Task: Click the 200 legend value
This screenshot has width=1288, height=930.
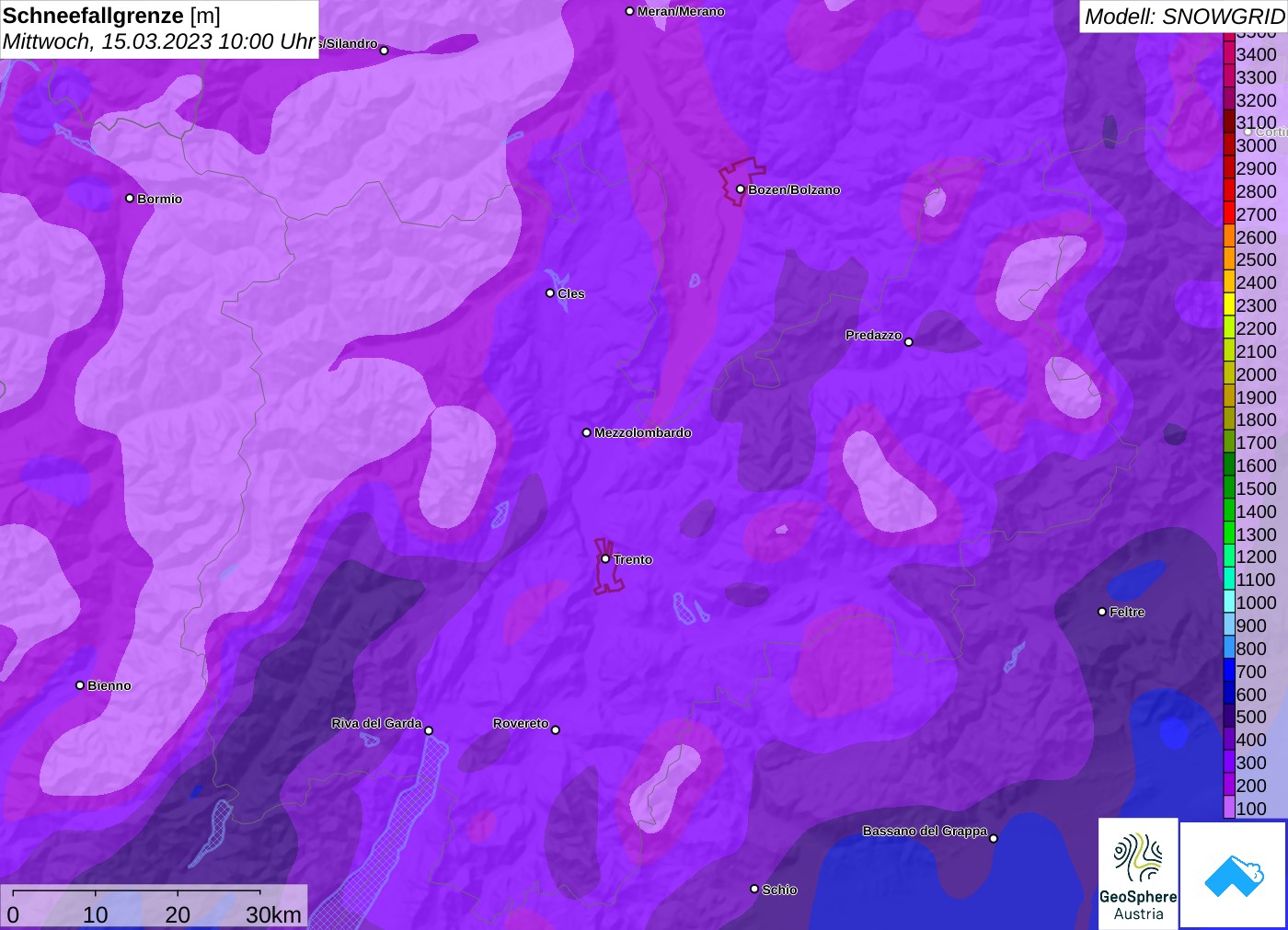Action: [1251, 786]
